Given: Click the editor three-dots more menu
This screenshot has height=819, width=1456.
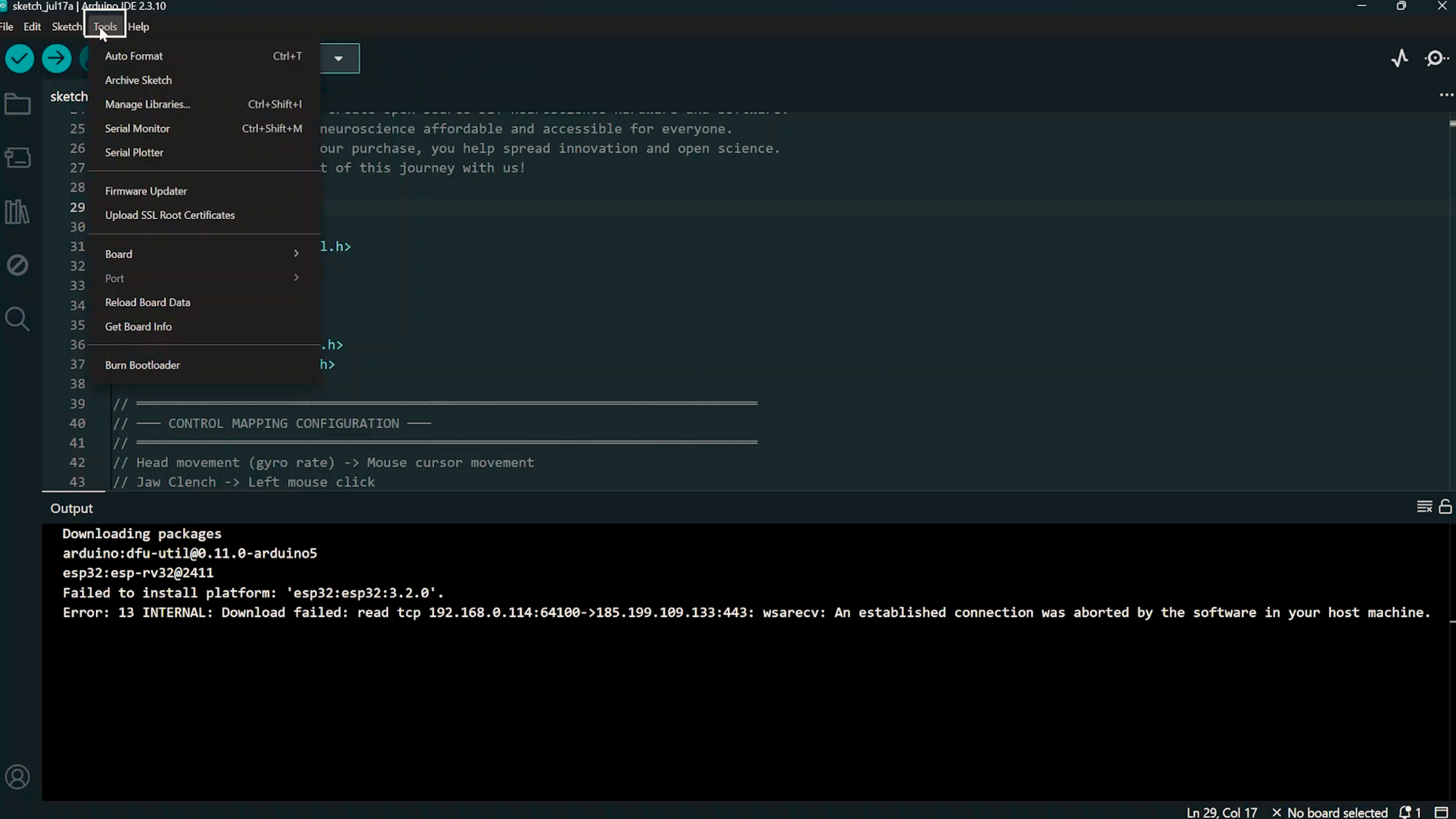Looking at the screenshot, I should click(x=1446, y=95).
